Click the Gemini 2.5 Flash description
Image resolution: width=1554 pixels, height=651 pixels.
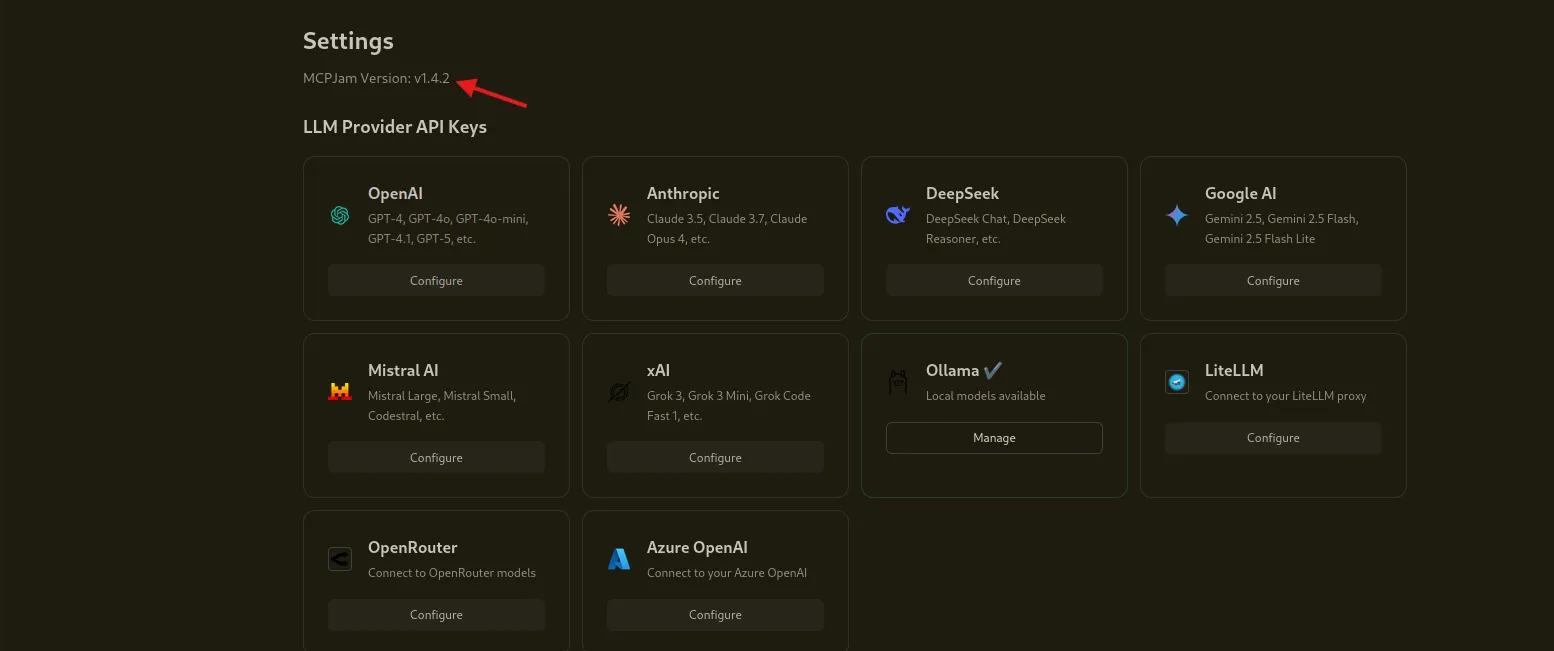(x=1281, y=229)
